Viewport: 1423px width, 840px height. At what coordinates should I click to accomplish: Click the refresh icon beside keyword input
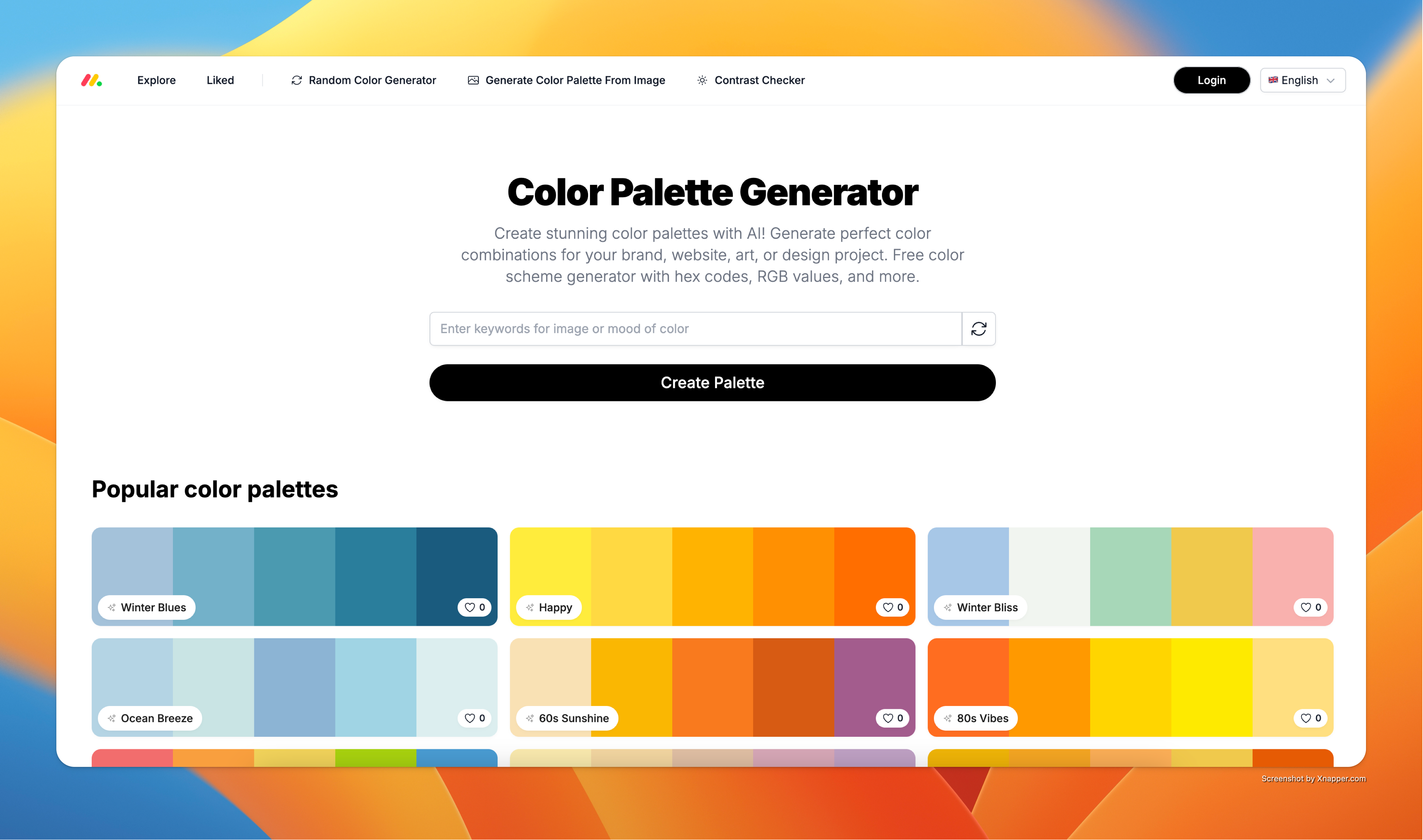[x=978, y=329]
